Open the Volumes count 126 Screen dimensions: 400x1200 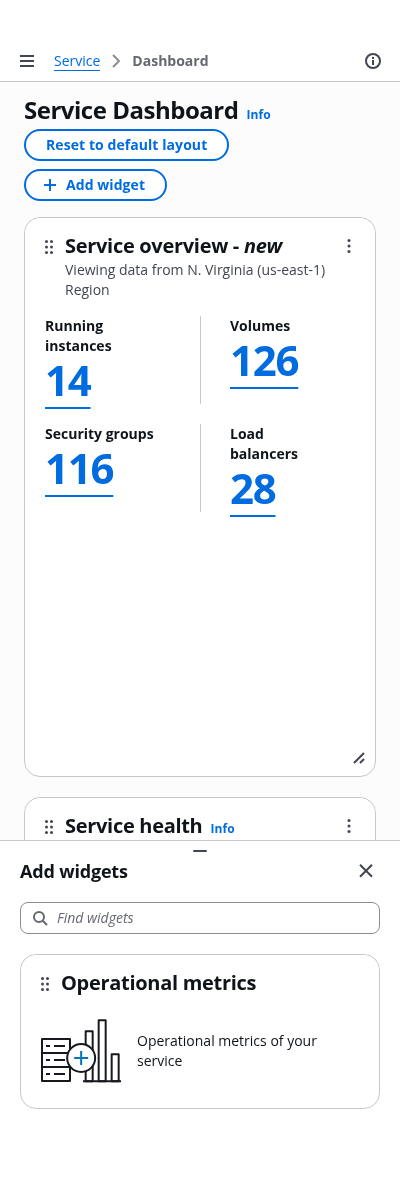click(264, 362)
